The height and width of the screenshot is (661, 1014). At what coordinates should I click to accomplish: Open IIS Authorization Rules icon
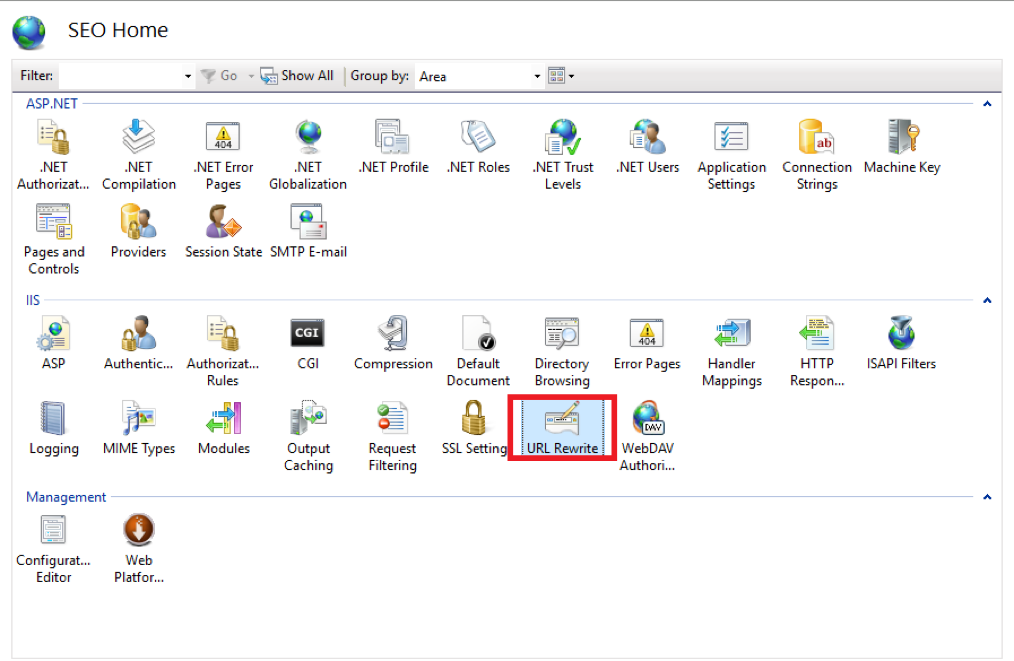pyautogui.click(x=223, y=351)
